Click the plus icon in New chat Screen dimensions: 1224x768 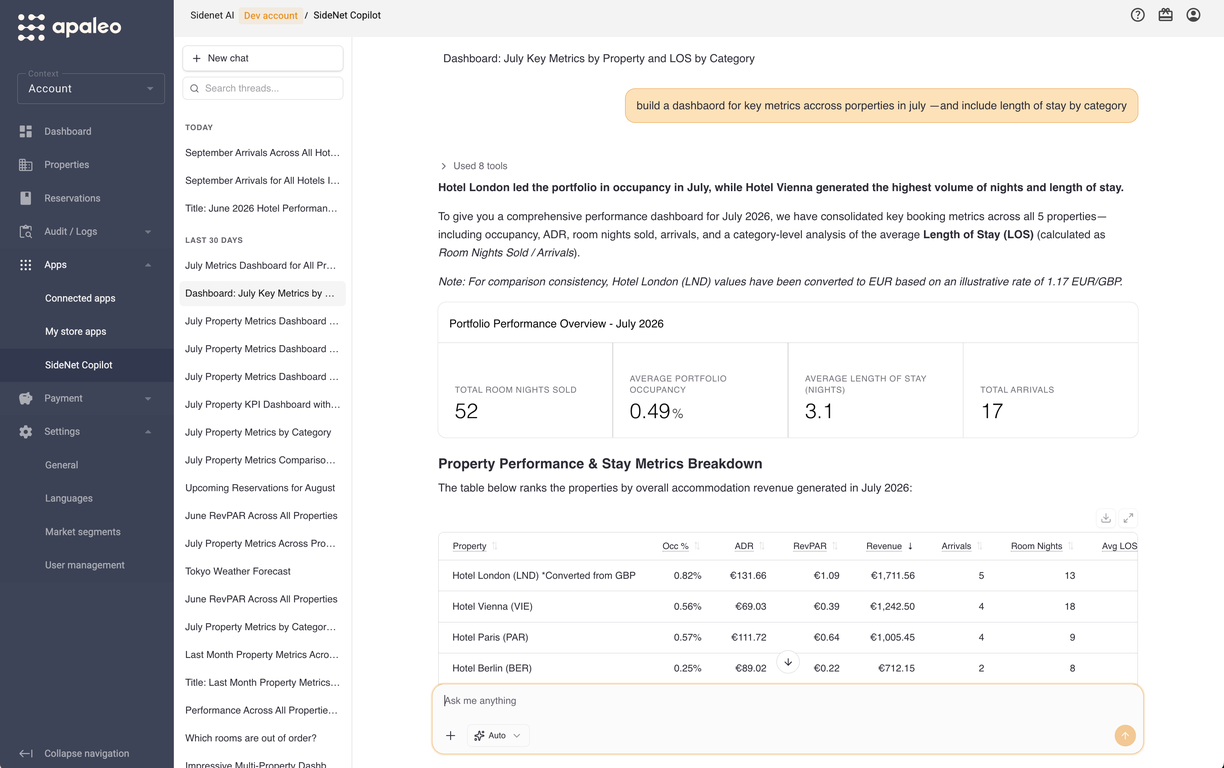[x=197, y=58]
